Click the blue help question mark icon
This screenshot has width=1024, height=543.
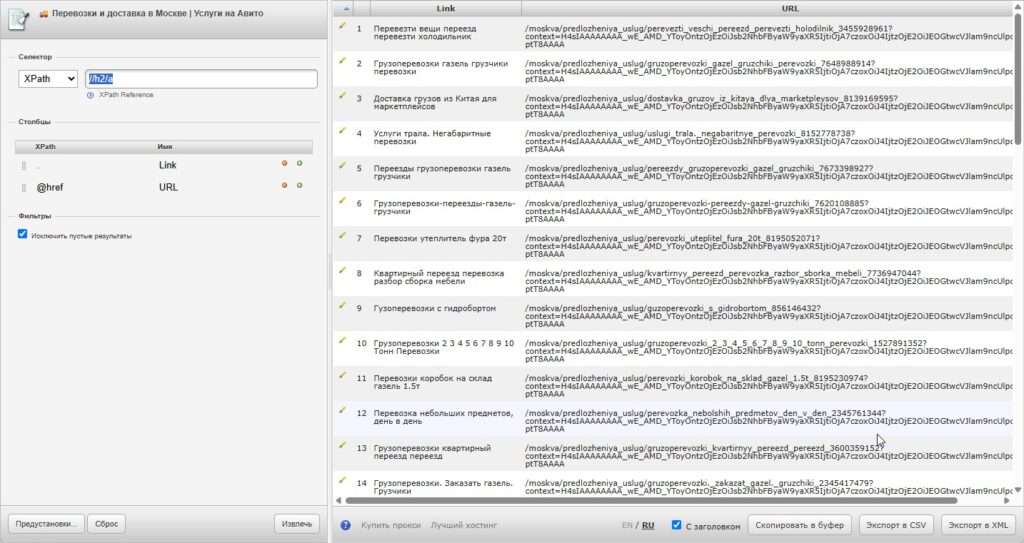(345, 525)
